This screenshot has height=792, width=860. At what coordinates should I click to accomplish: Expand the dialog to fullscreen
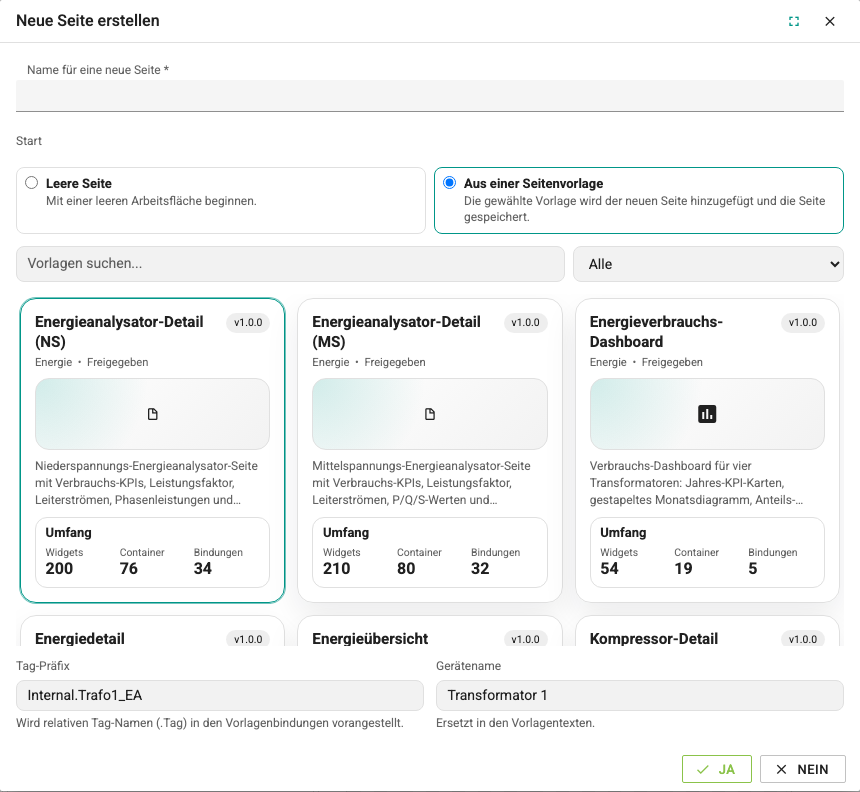coord(794,21)
